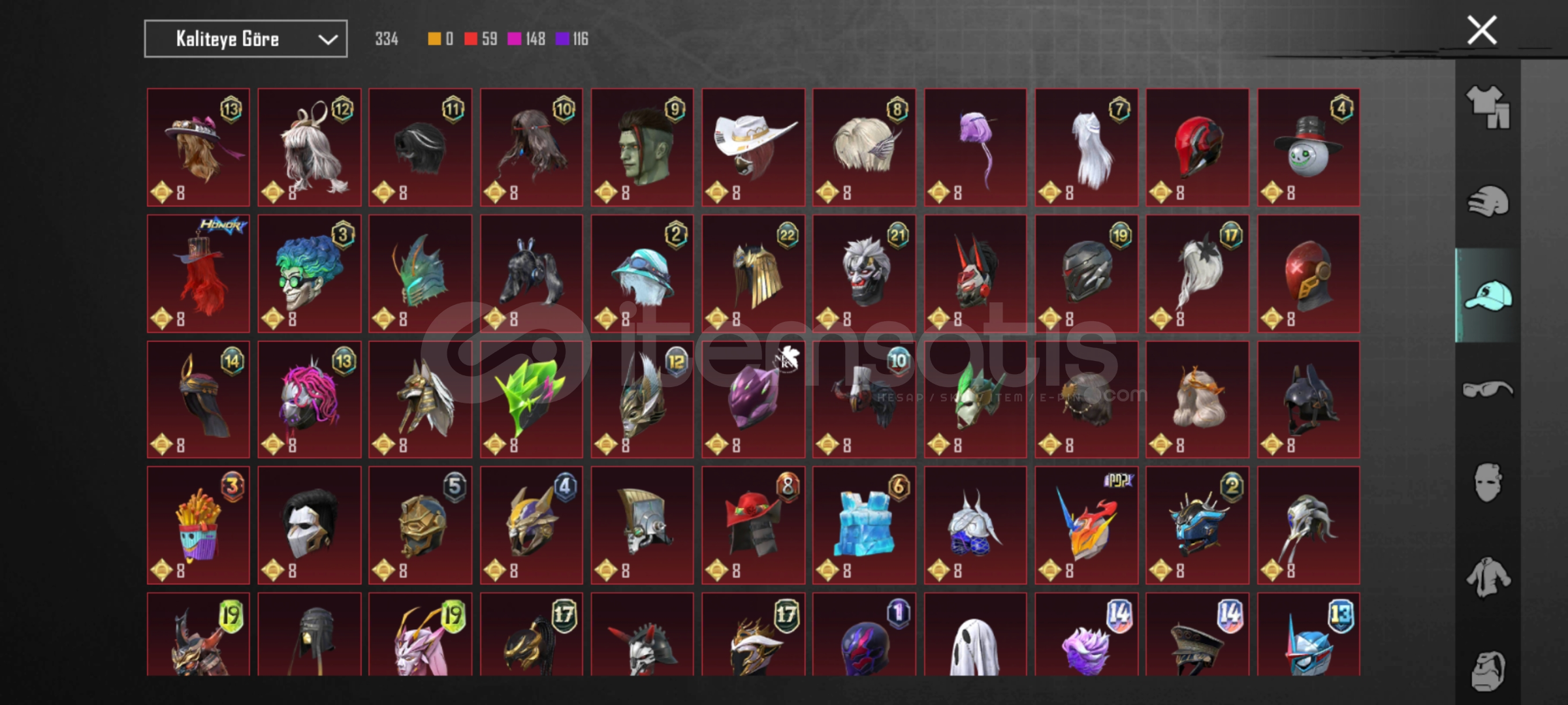Click the dropdown chevron arrow
This screenshot has width=1568, height=705.
(x=328, y=40)
